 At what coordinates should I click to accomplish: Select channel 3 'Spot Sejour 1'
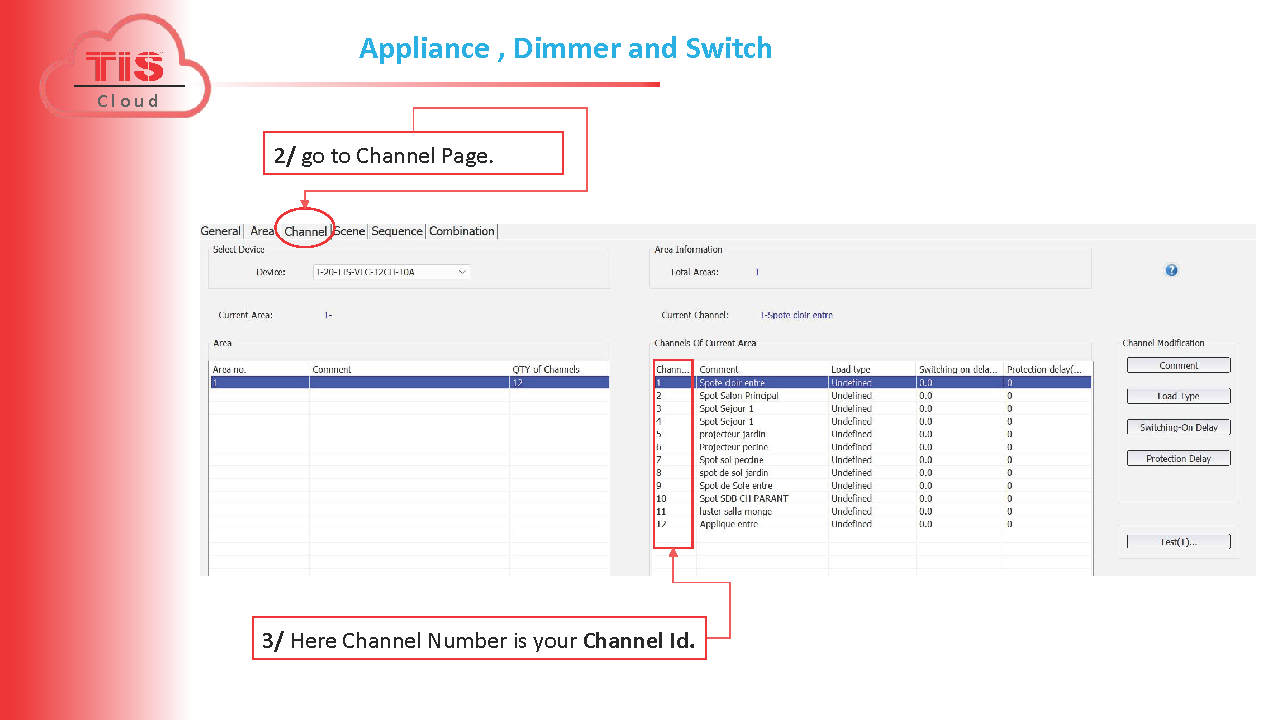click(872, 408)
